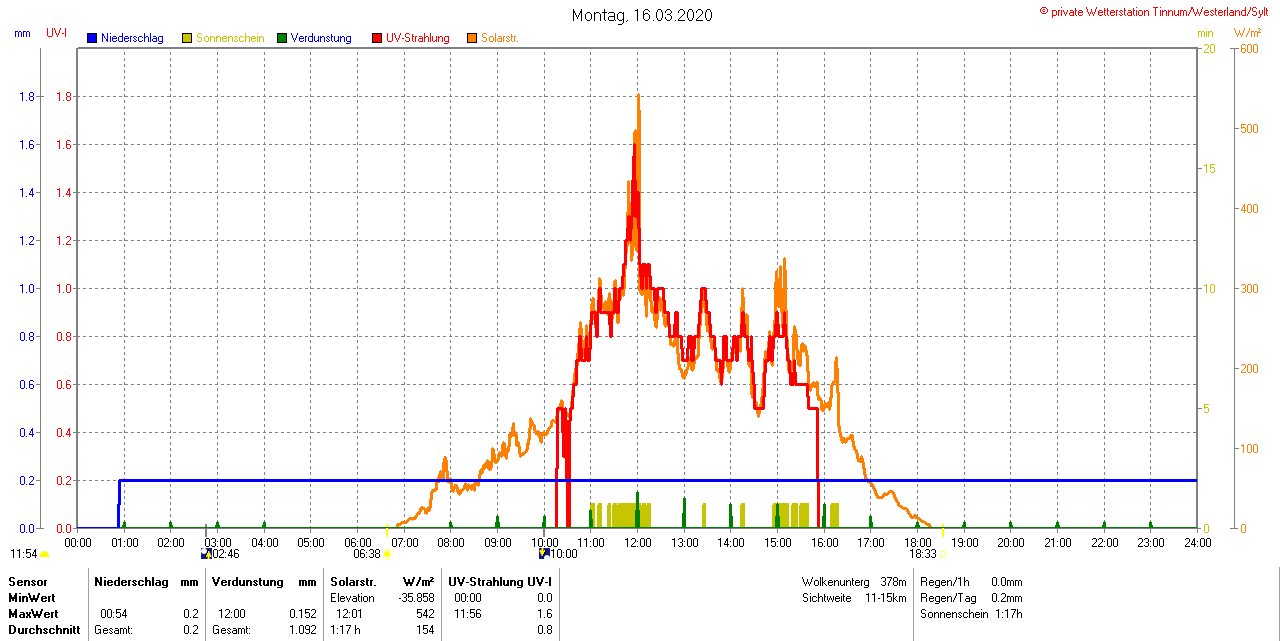Image resolution: width=1280 pixels, height=641 pixels.
Task: Click the Sonnenschein legend label
Action: pos(230,38)
